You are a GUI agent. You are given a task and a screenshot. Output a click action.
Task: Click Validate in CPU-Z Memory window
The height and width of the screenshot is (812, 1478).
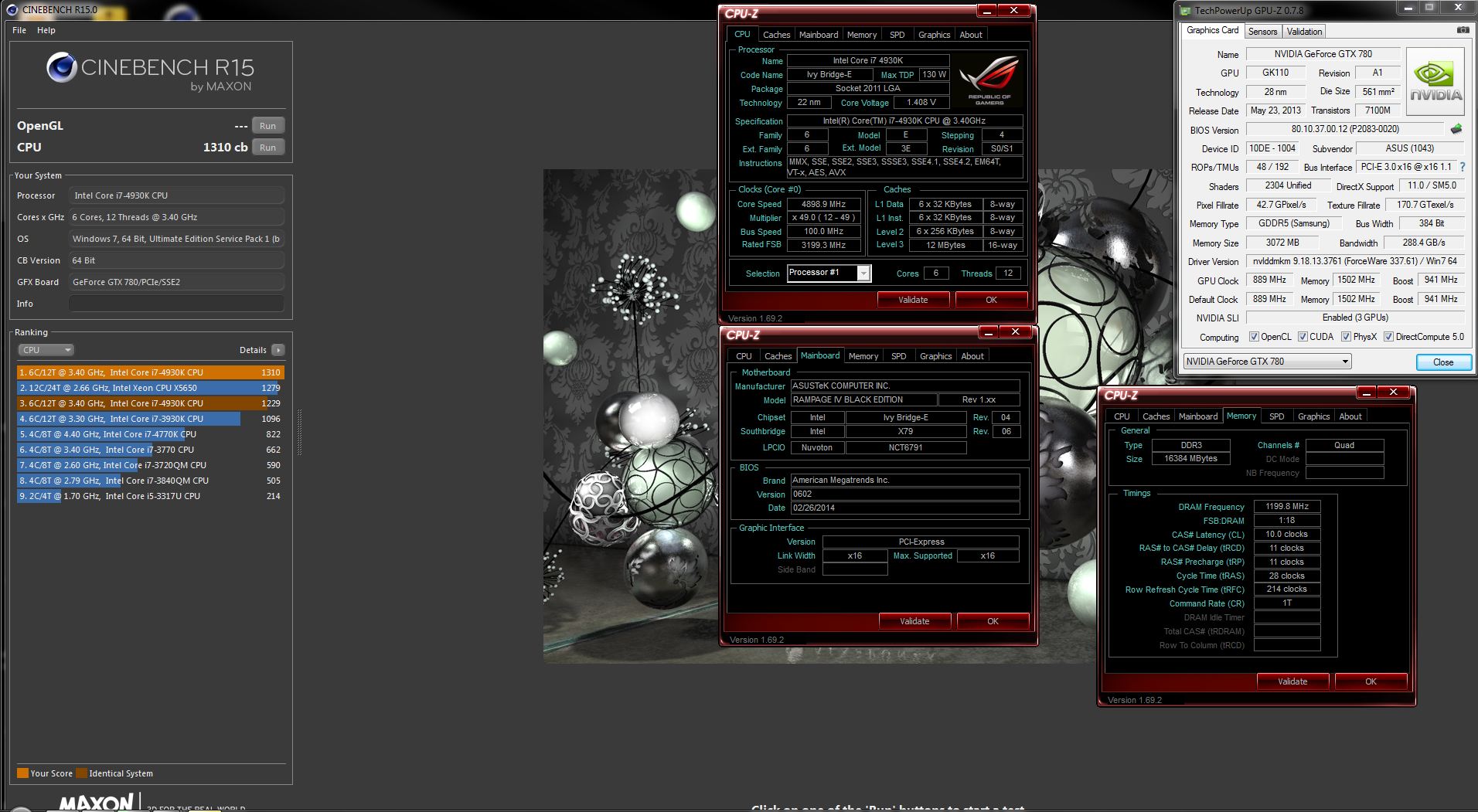coord(1292,681)
